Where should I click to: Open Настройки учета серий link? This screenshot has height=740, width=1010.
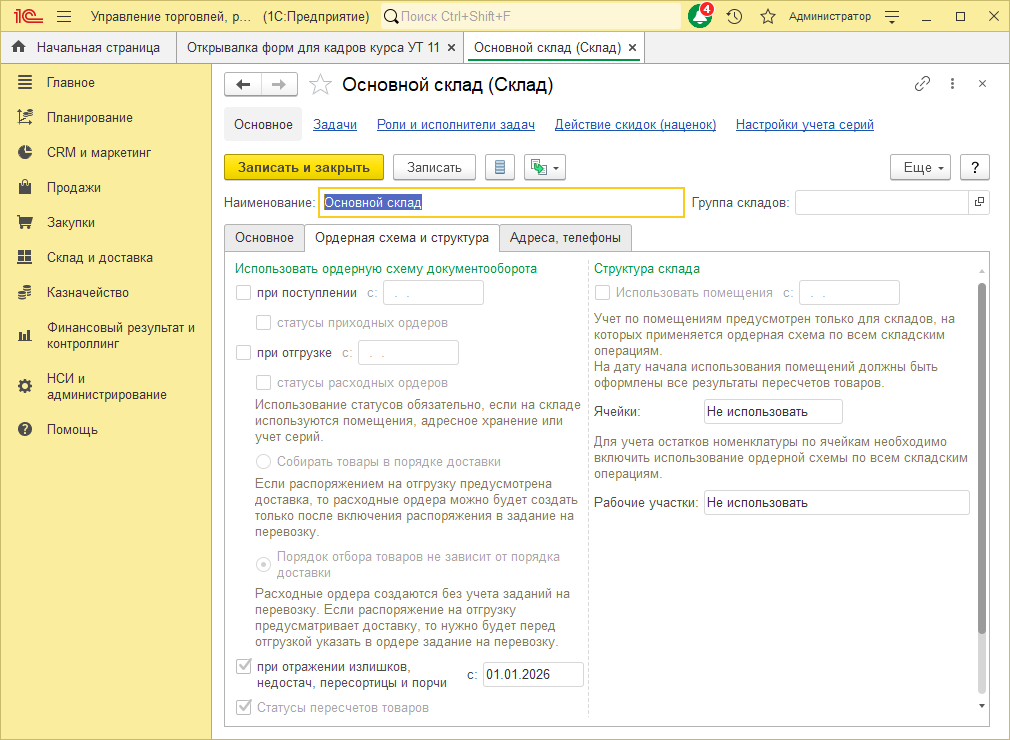805,125
